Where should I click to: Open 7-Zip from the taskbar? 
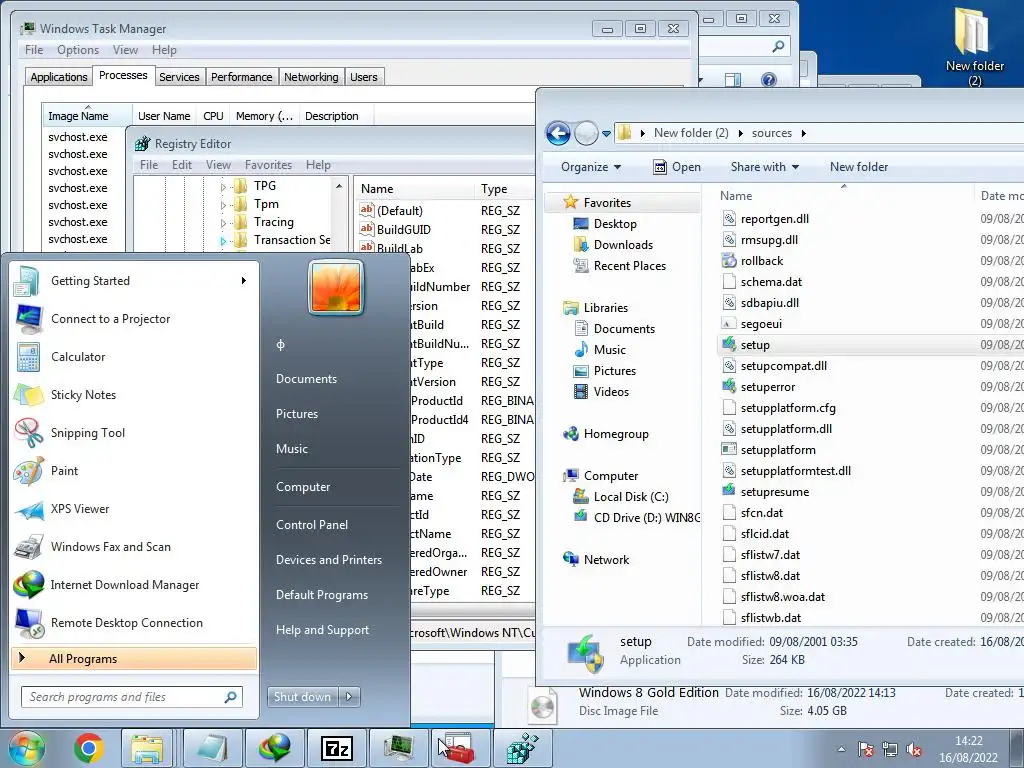tap(336, 748)
